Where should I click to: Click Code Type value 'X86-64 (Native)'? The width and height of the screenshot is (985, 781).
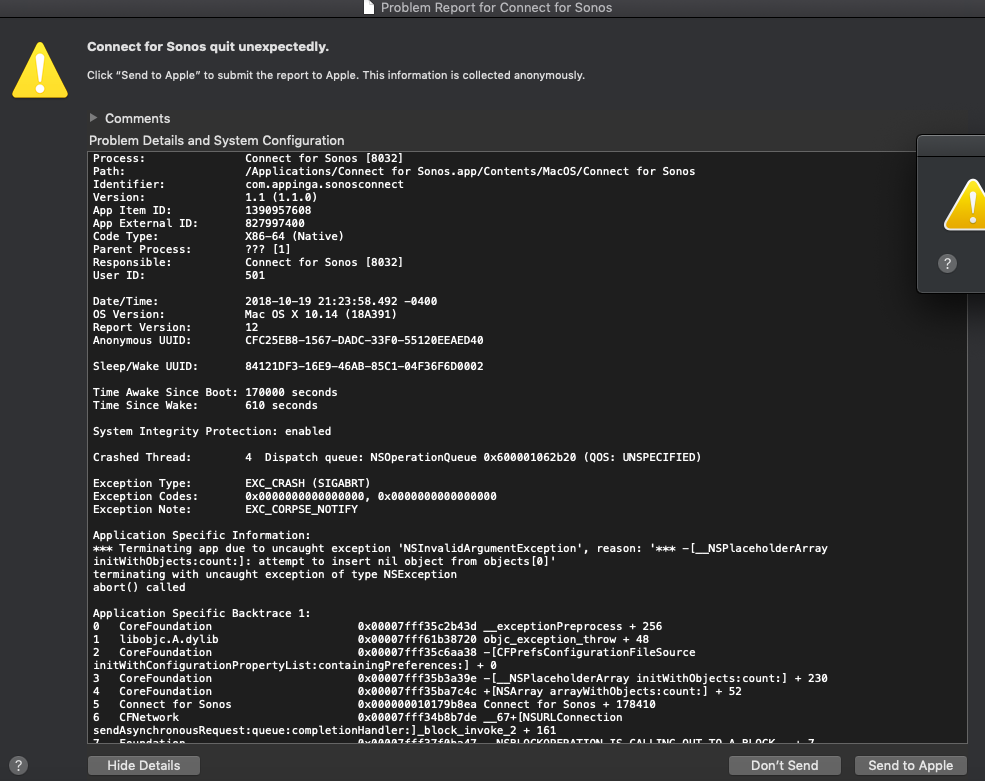point(294,236)
